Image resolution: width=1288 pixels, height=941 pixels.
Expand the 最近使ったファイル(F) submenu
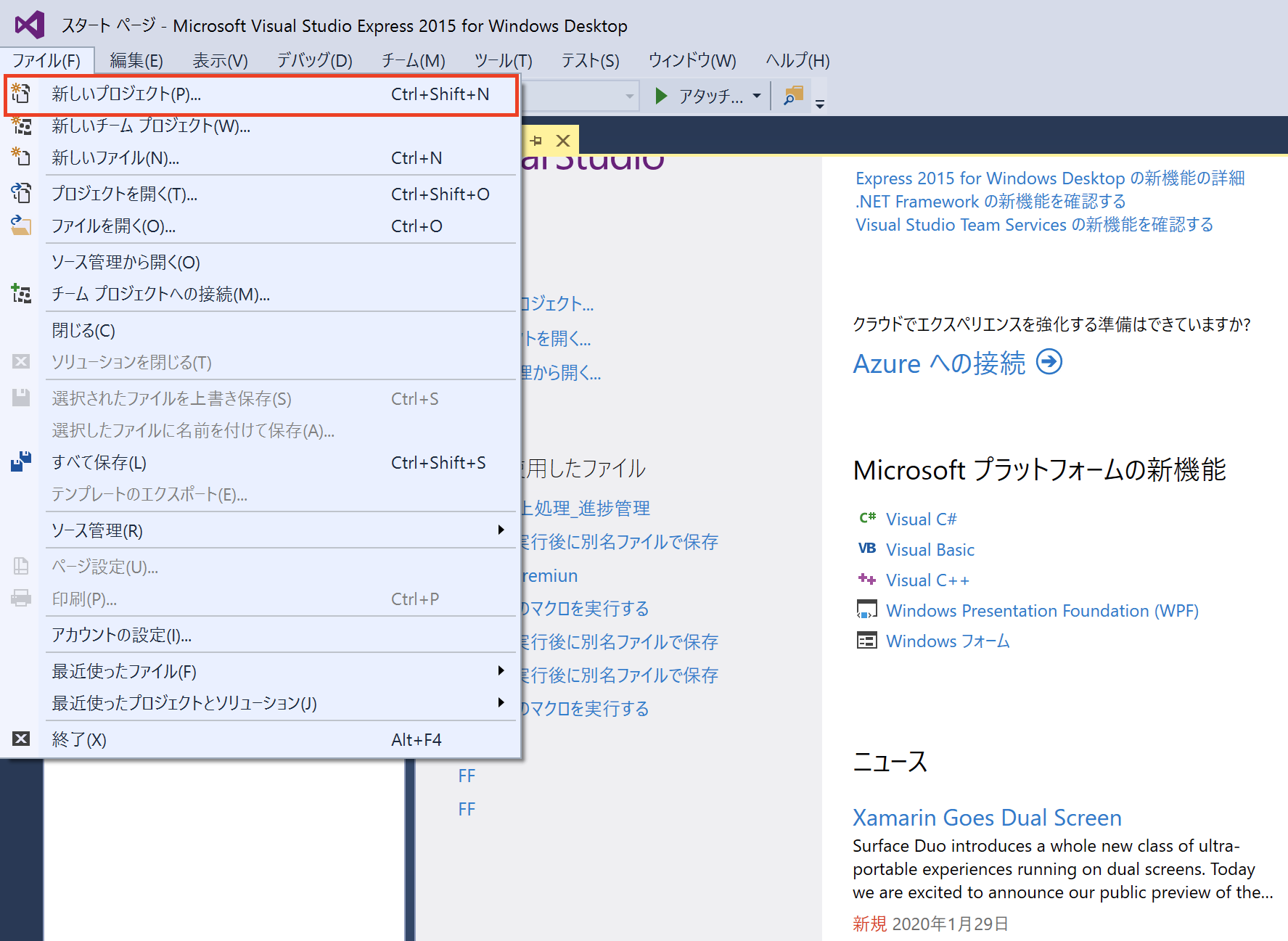tap(500, 670)
